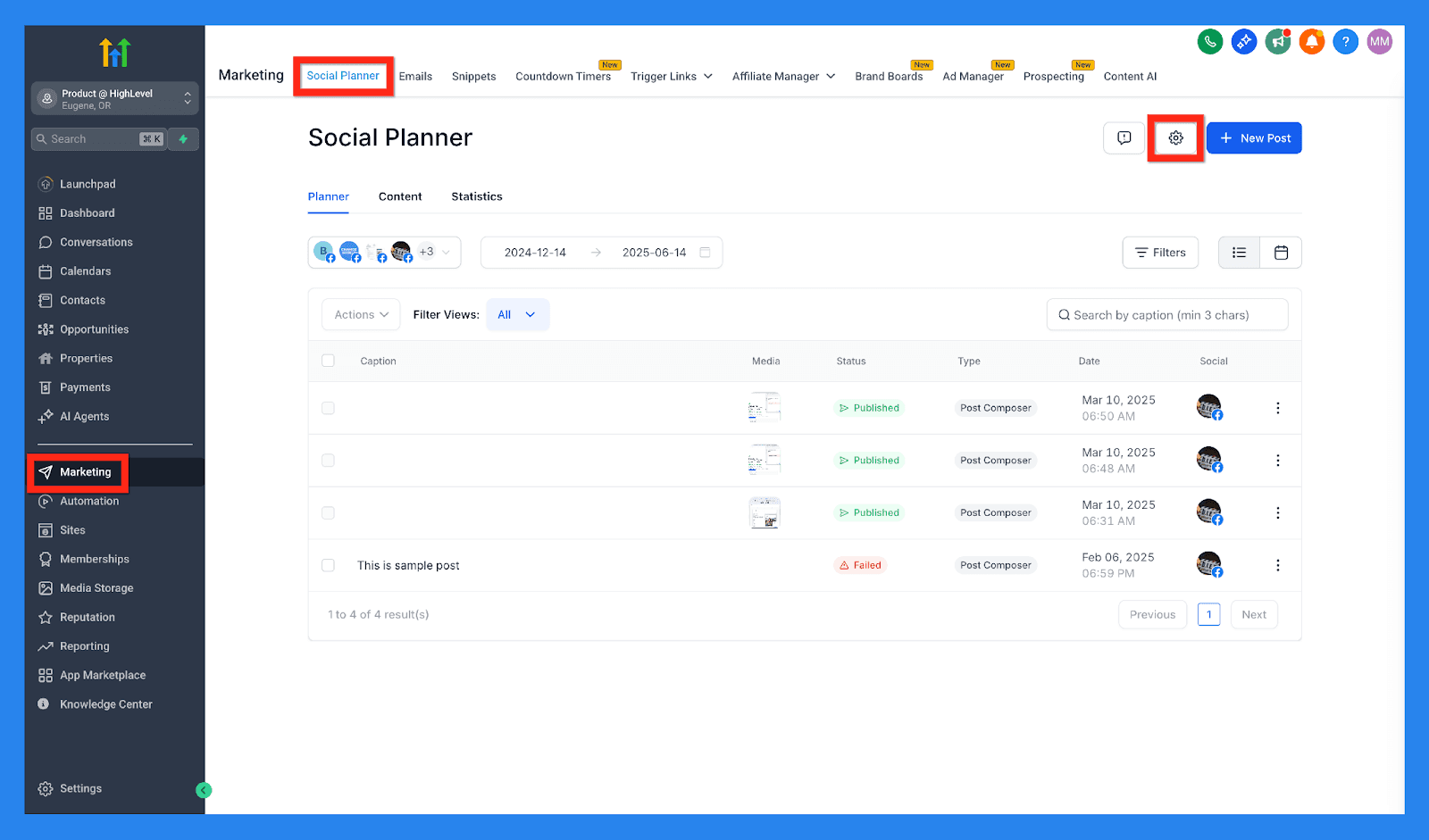
Task: Open Social Planner settings gear
Action: [1176, 137]
